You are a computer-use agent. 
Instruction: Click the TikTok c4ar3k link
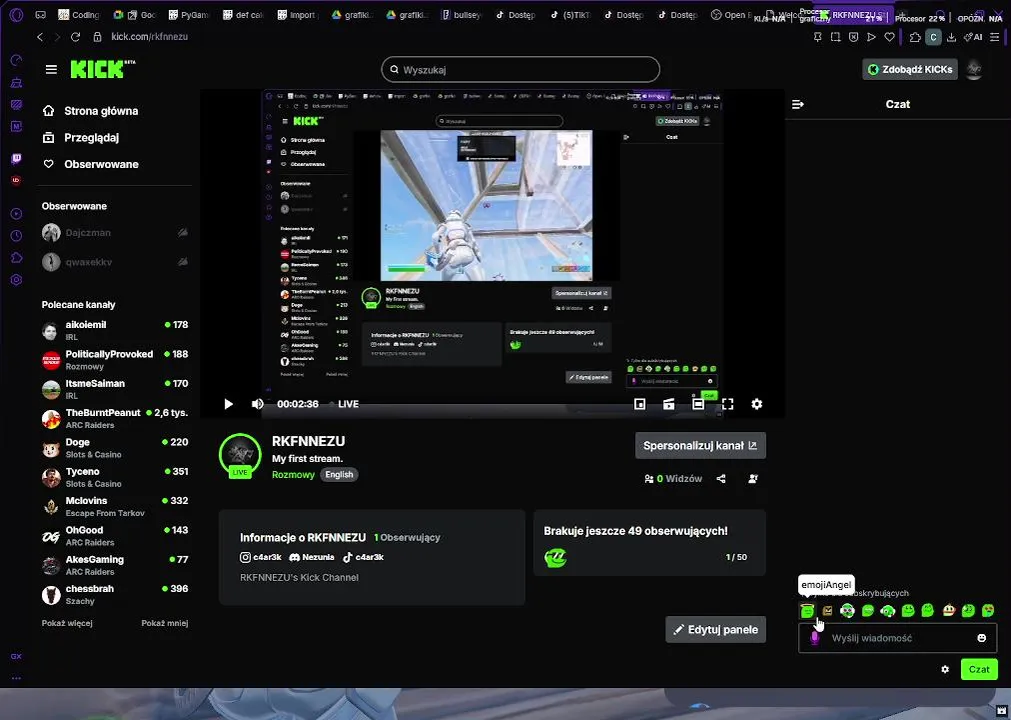[363, 557]
